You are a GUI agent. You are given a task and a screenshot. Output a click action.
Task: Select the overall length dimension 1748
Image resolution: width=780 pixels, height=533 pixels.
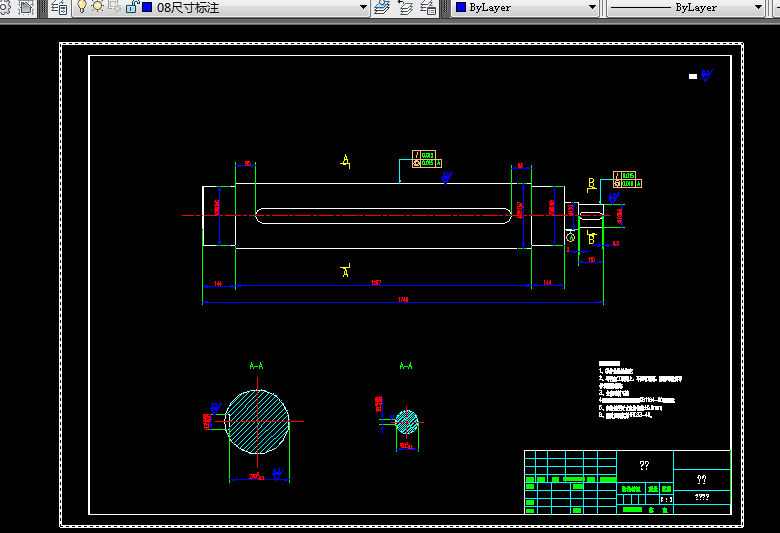coord(403,300)
